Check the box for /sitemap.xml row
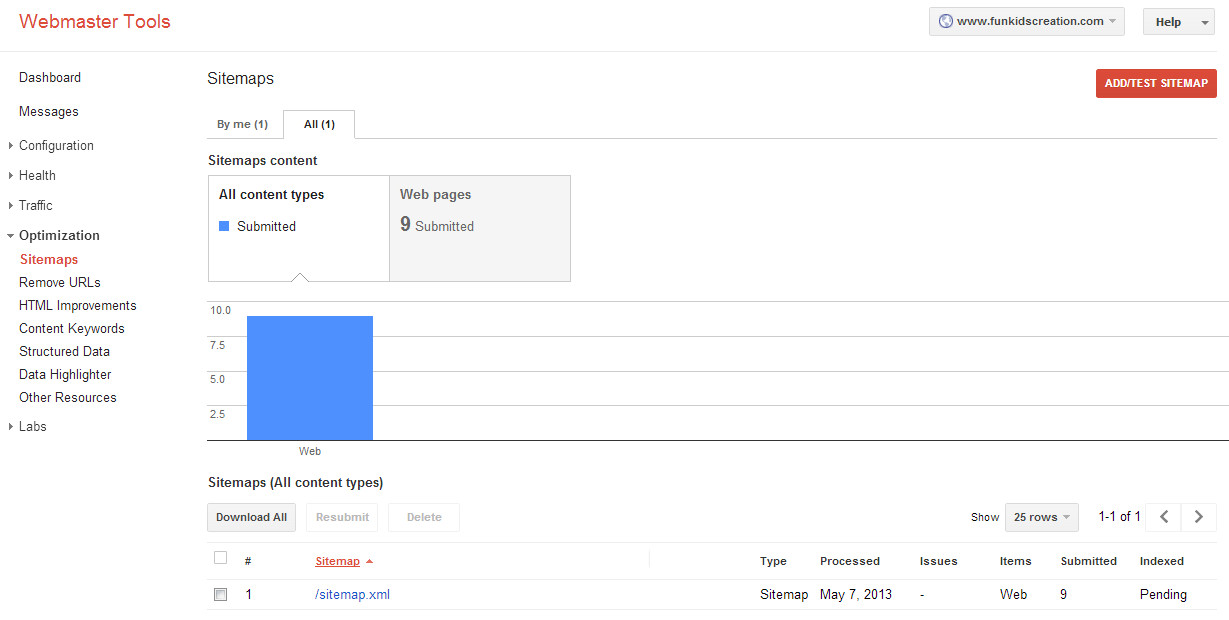Screen dimensions: 1229x620 (221, 595)
